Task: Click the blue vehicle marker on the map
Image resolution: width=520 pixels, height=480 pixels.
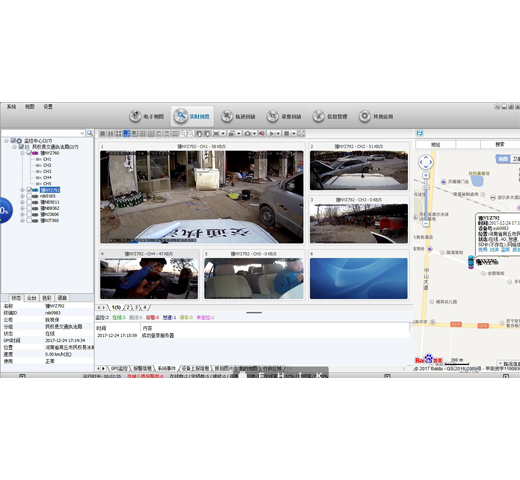Action: point(471,262)
